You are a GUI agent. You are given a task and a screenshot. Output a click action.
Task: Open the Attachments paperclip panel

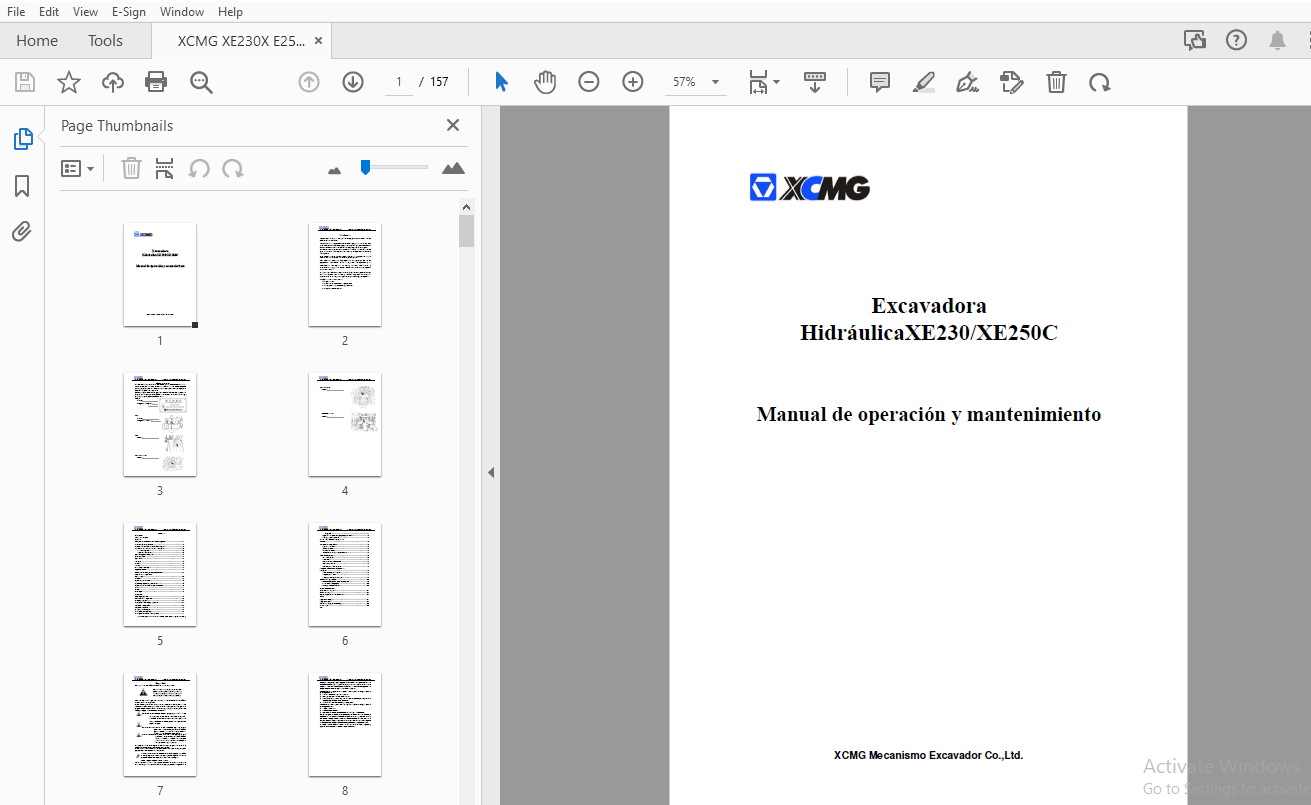tap(22, 232)
